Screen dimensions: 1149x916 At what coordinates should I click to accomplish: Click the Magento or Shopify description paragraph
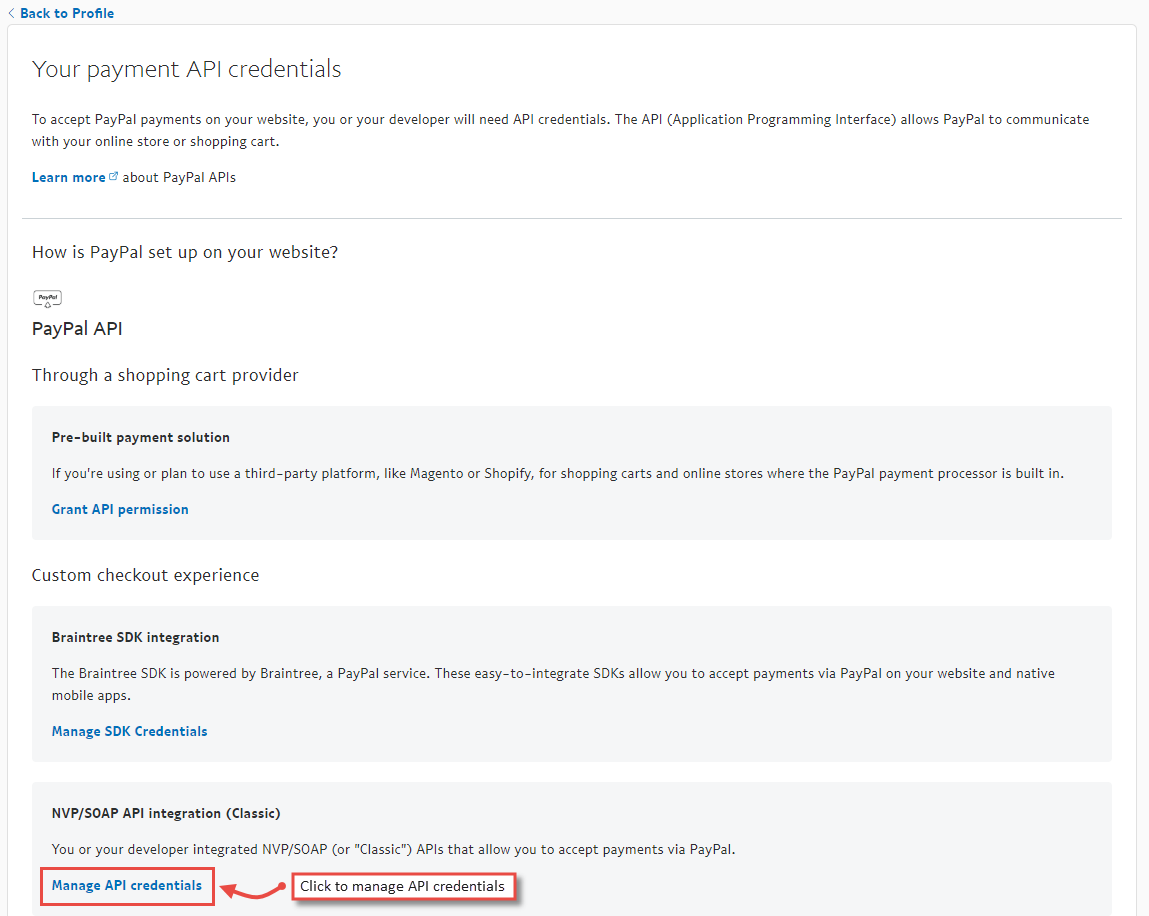point(558,473)
